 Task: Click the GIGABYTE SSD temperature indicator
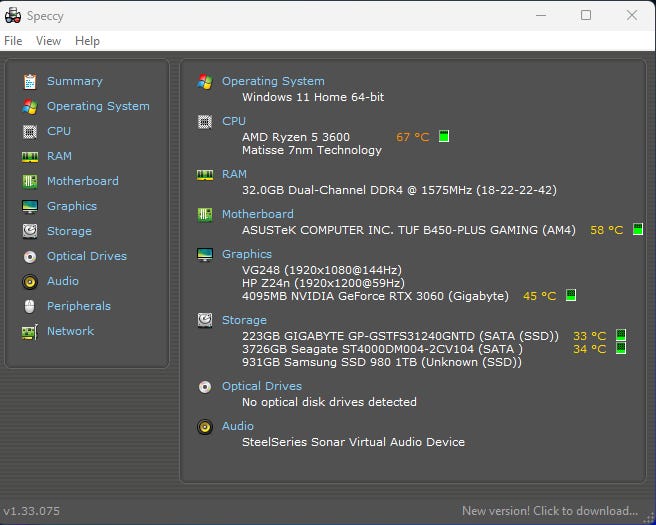coord(621,335)
